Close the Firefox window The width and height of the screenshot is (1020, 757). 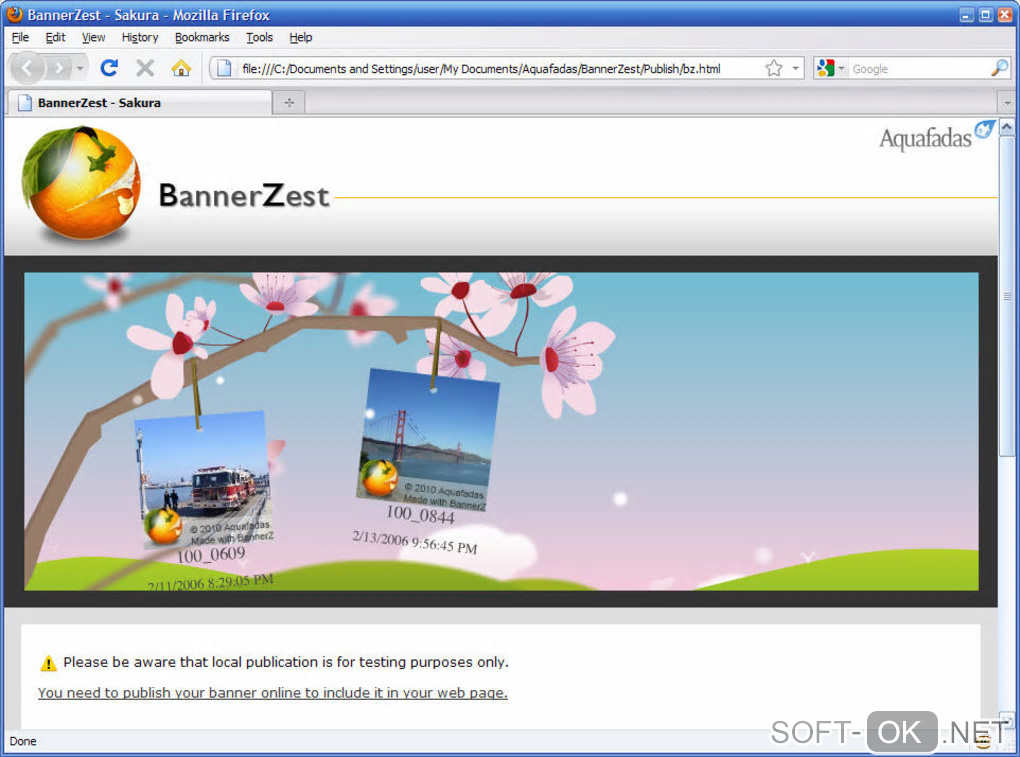(1005, 14)
